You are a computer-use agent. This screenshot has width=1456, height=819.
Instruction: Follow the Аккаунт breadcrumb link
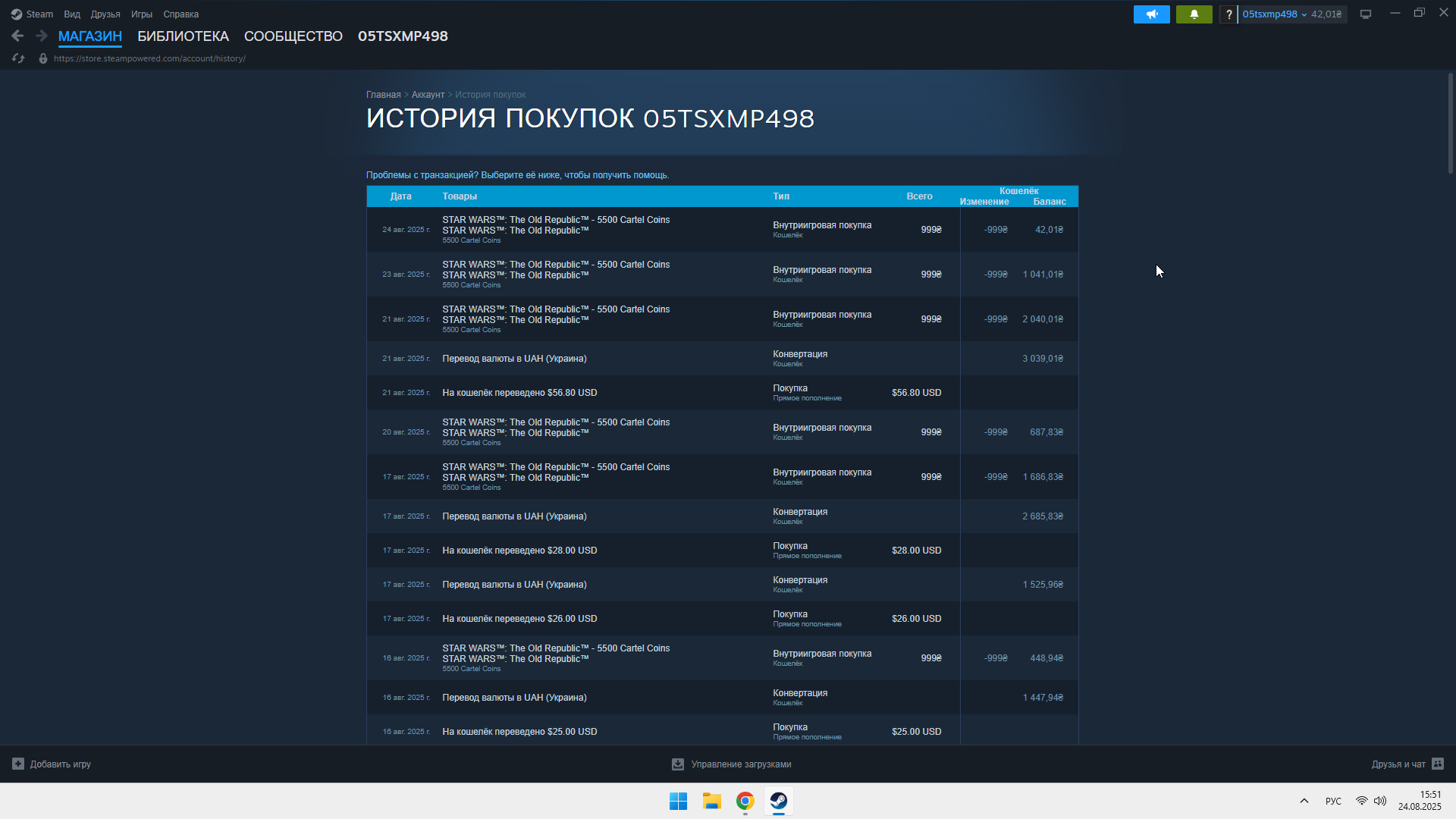[428, 95]
